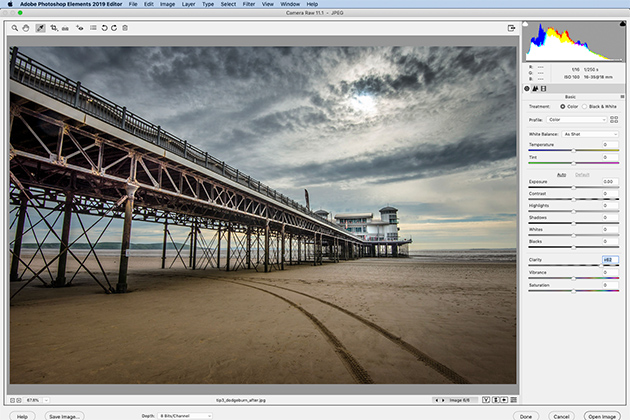630x420 pixels.
Task: Go to the previous image arrow
Action: (437, 400)
